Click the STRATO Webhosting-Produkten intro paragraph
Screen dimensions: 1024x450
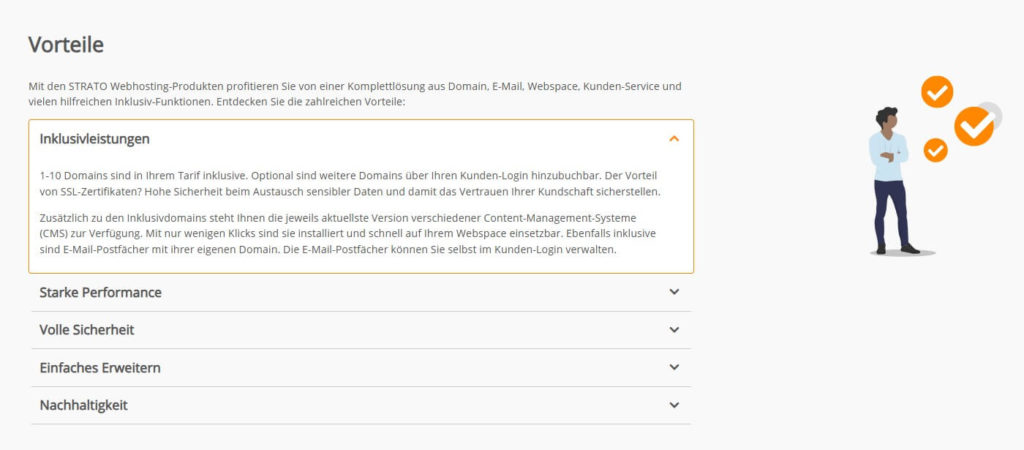point(355,94)
